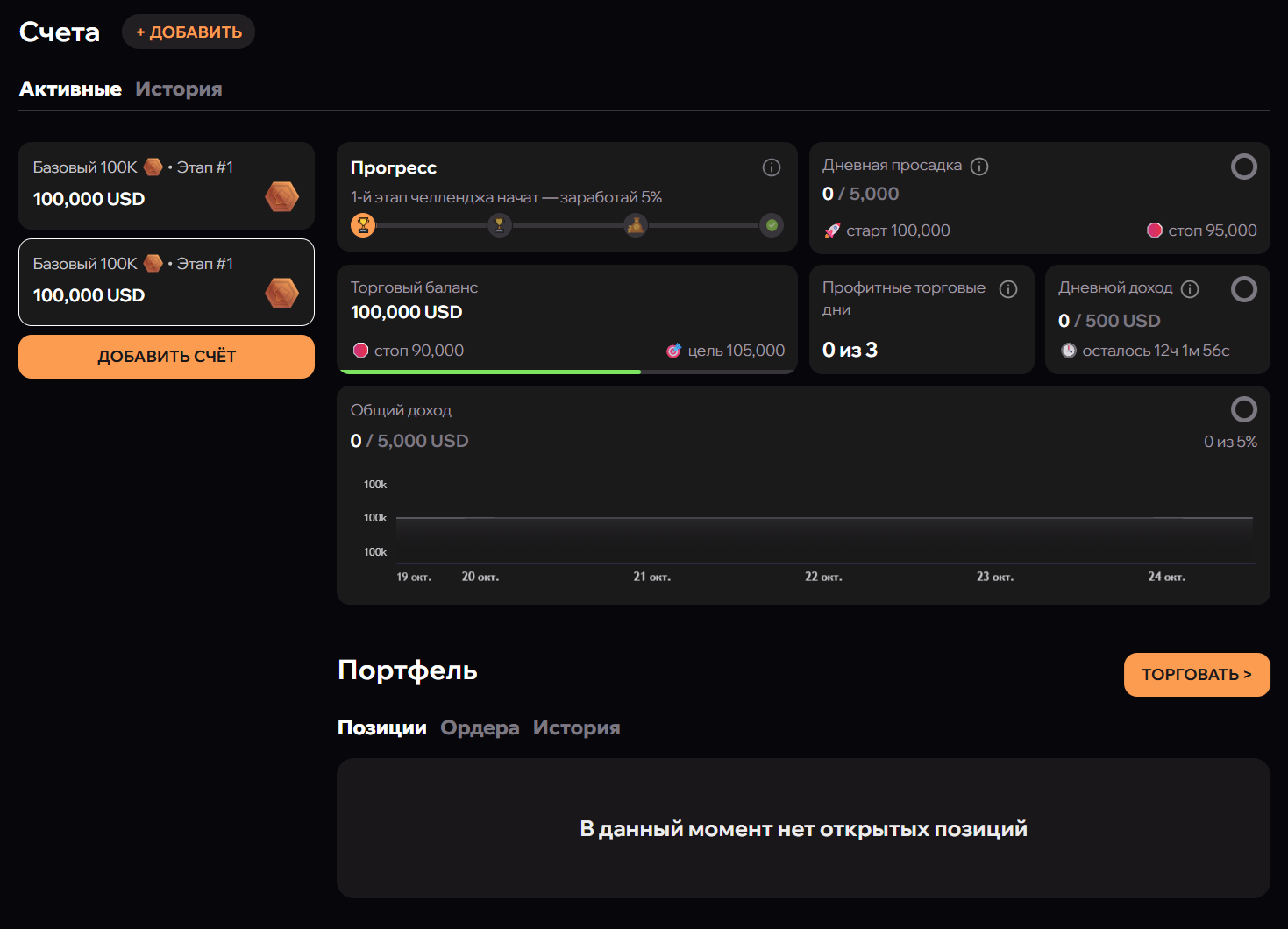Select the first Базовый 100K account card

tap(167, 186)
